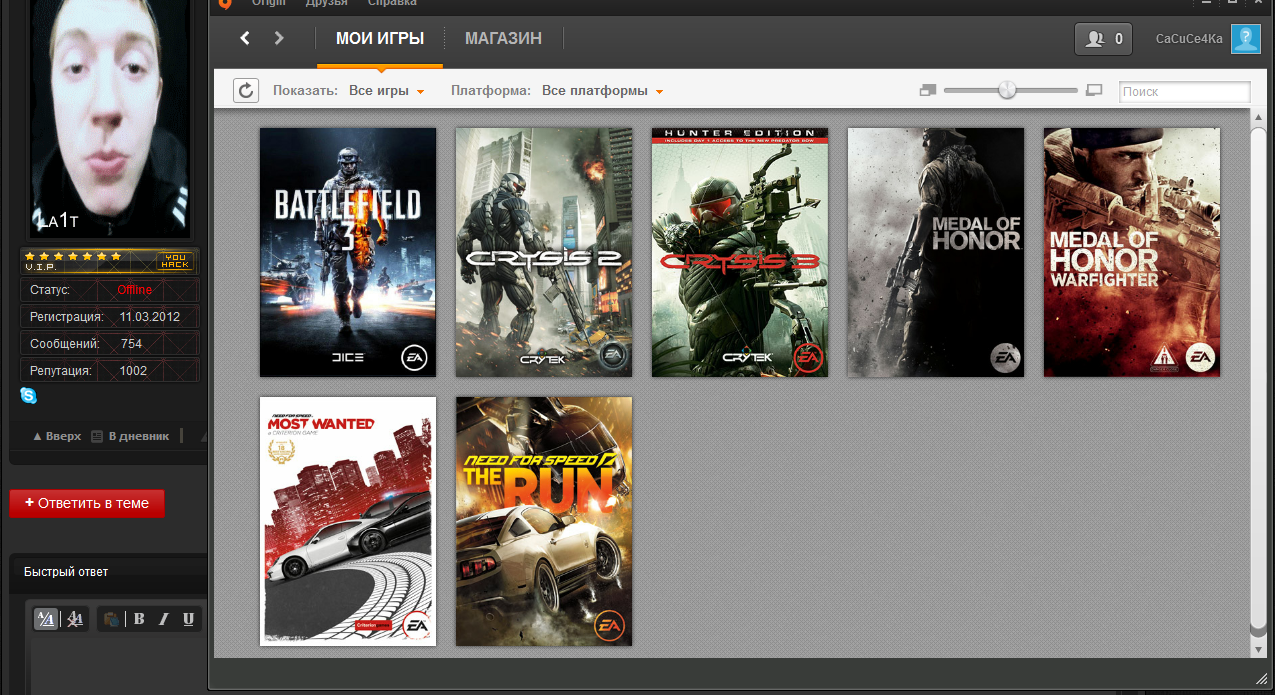Click the 'Быстрый ответ' header
The width and height of the screenshot is (1275, 695).
[x=66, y=572]
